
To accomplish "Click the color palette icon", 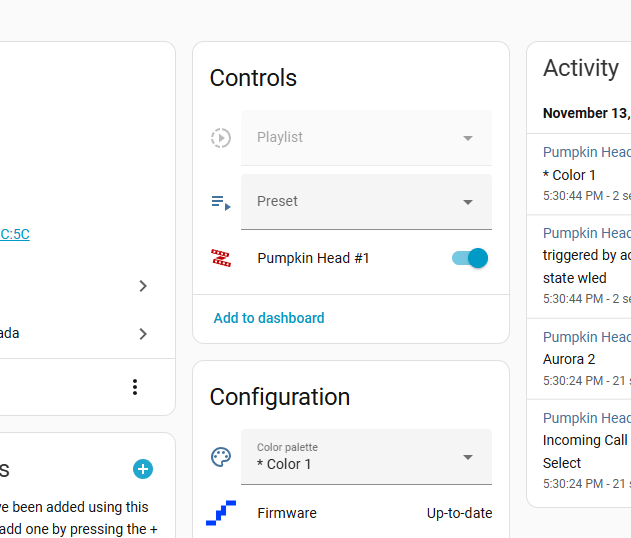I will pos(221,457).
